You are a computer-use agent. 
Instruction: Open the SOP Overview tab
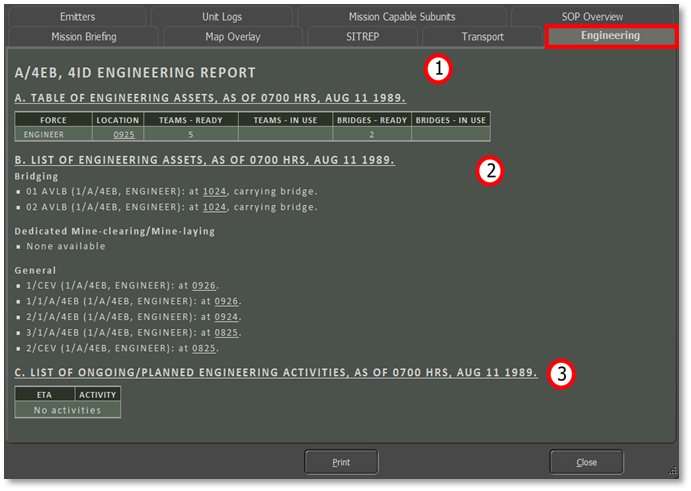[x=592, y=17]
